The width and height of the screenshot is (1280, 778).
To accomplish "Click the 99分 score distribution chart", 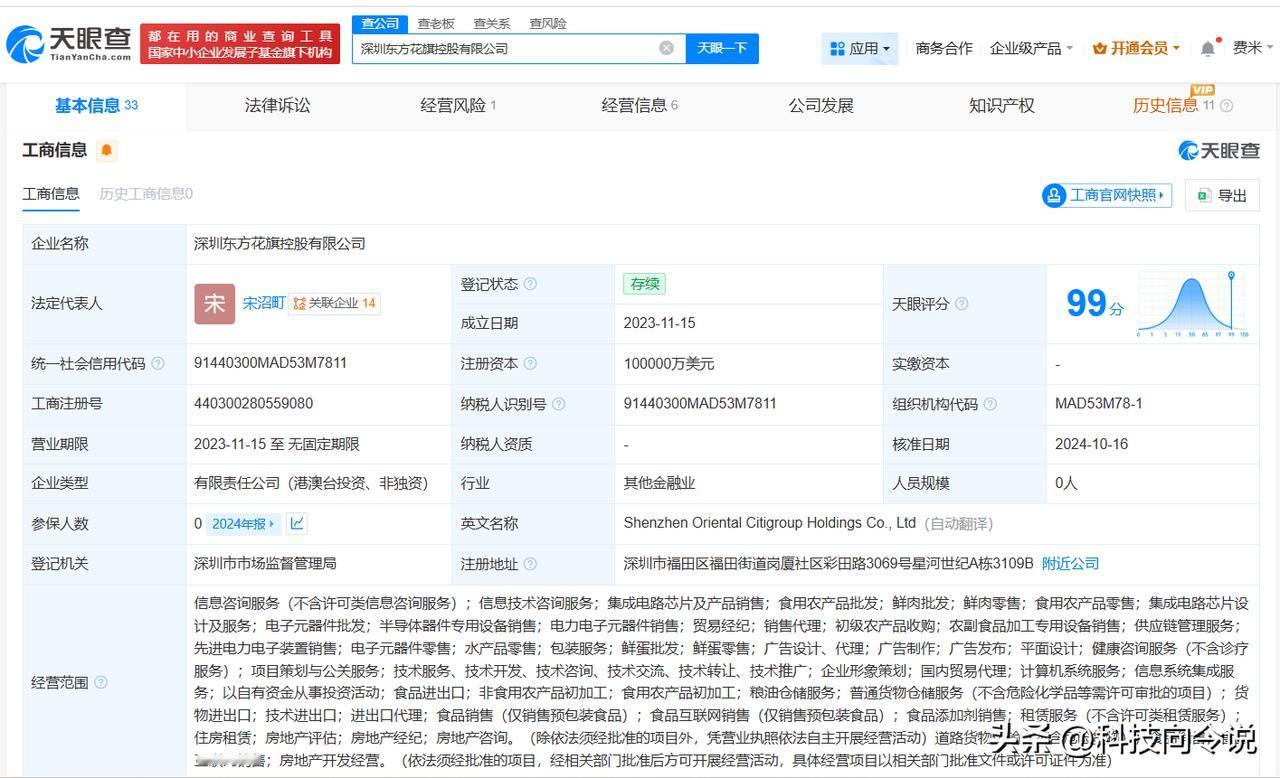I will tap(1192, 303).
